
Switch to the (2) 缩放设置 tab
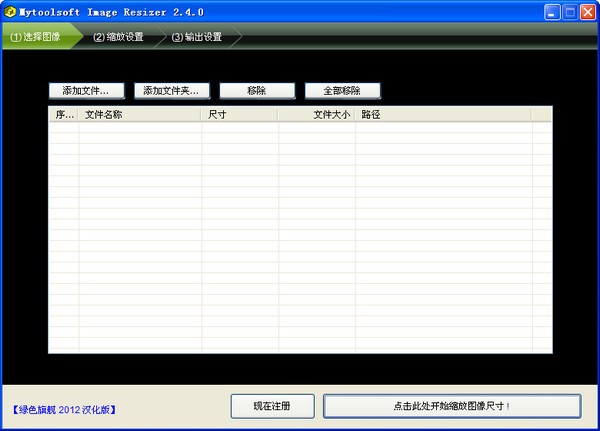tap(118, 37)
